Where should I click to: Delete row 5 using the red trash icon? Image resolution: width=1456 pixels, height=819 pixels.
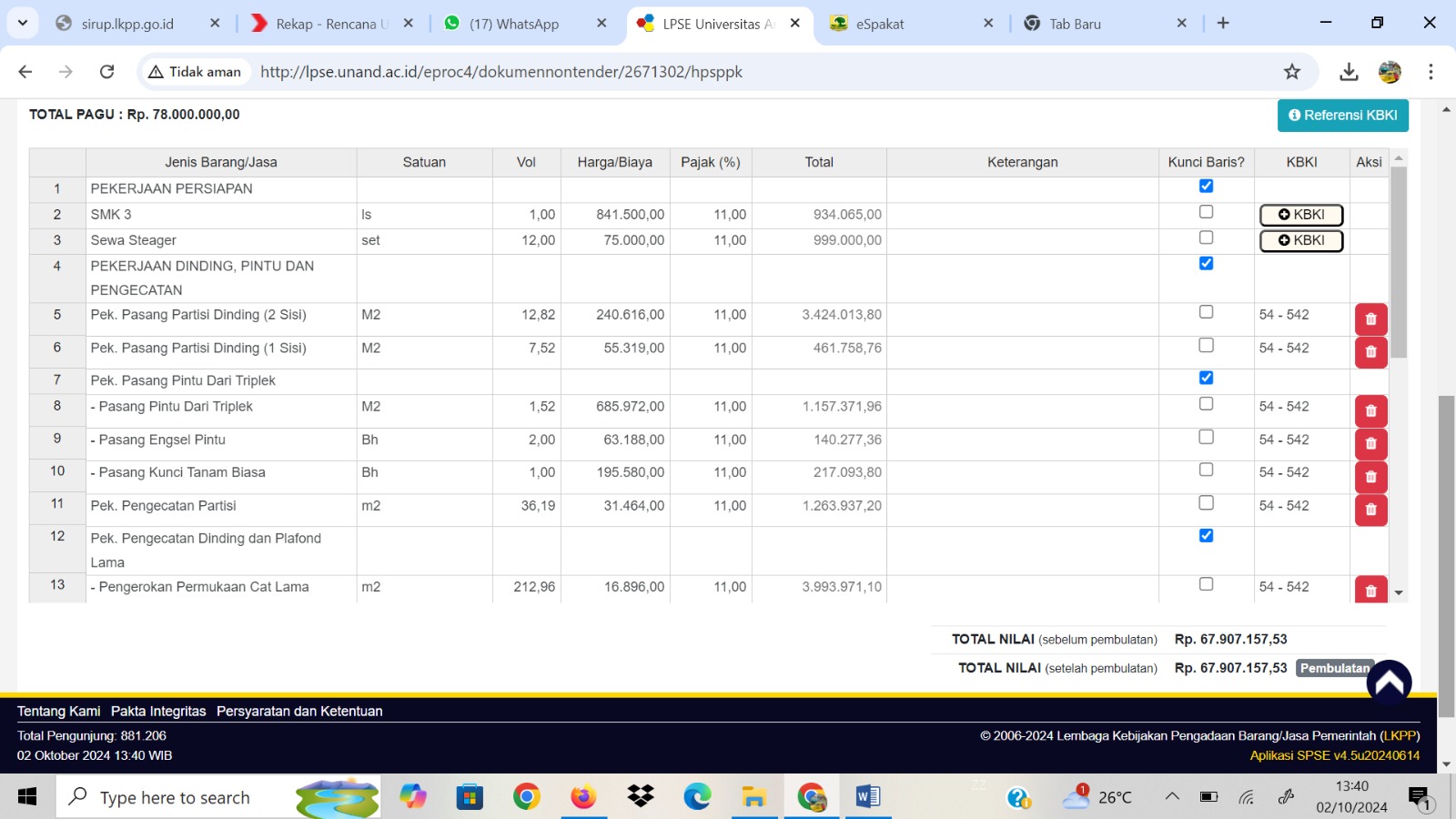pyautogui.click(x=1370, y=319)
